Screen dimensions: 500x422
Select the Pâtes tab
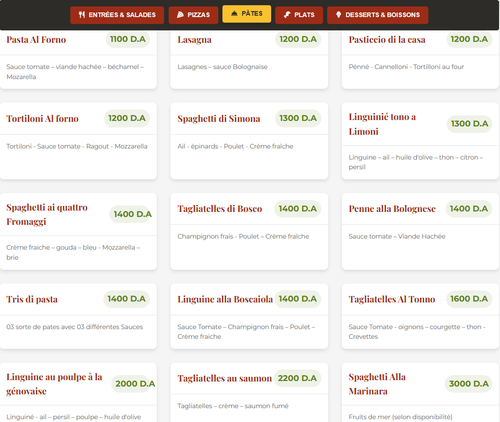[x=247, y=14]
